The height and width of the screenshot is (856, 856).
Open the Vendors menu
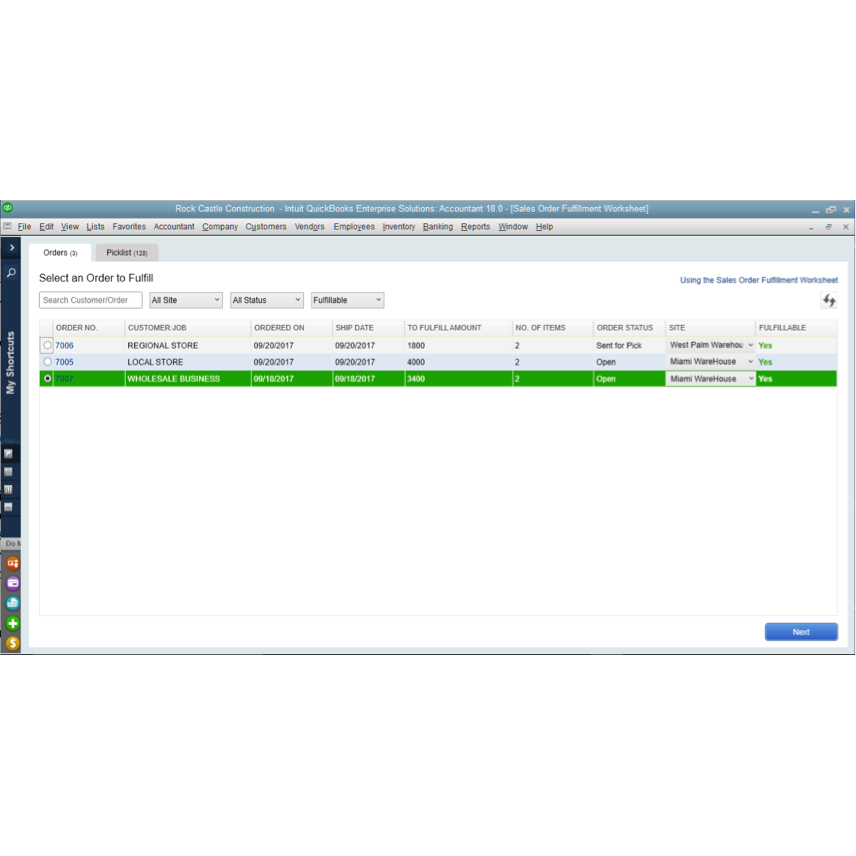[310, 227]
